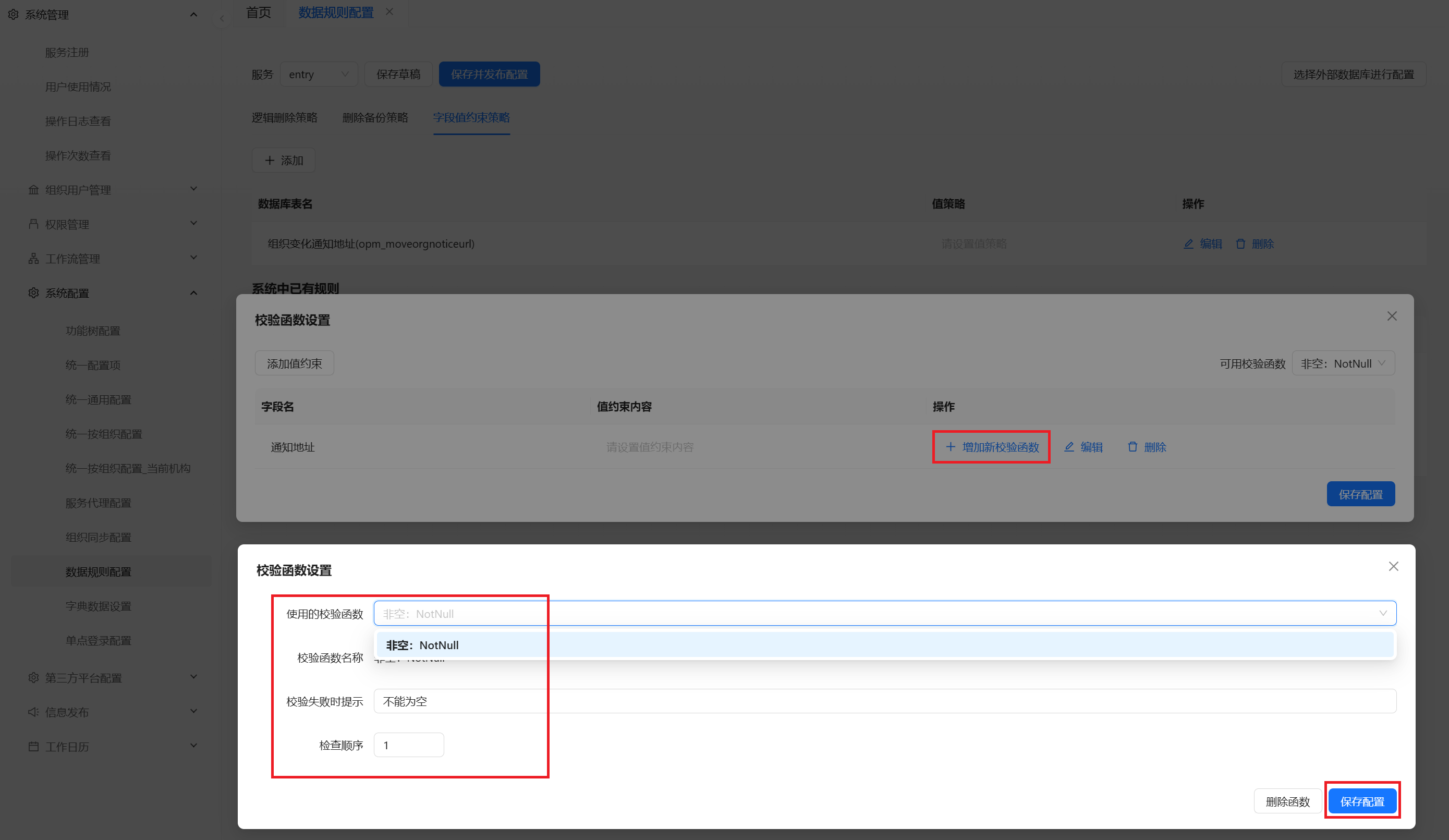Click 组织变化通知地址(opm_moveorgnoticeurl) table cell
The height and width of the screenshot is (840, 1449).
(x=371, y=244)
